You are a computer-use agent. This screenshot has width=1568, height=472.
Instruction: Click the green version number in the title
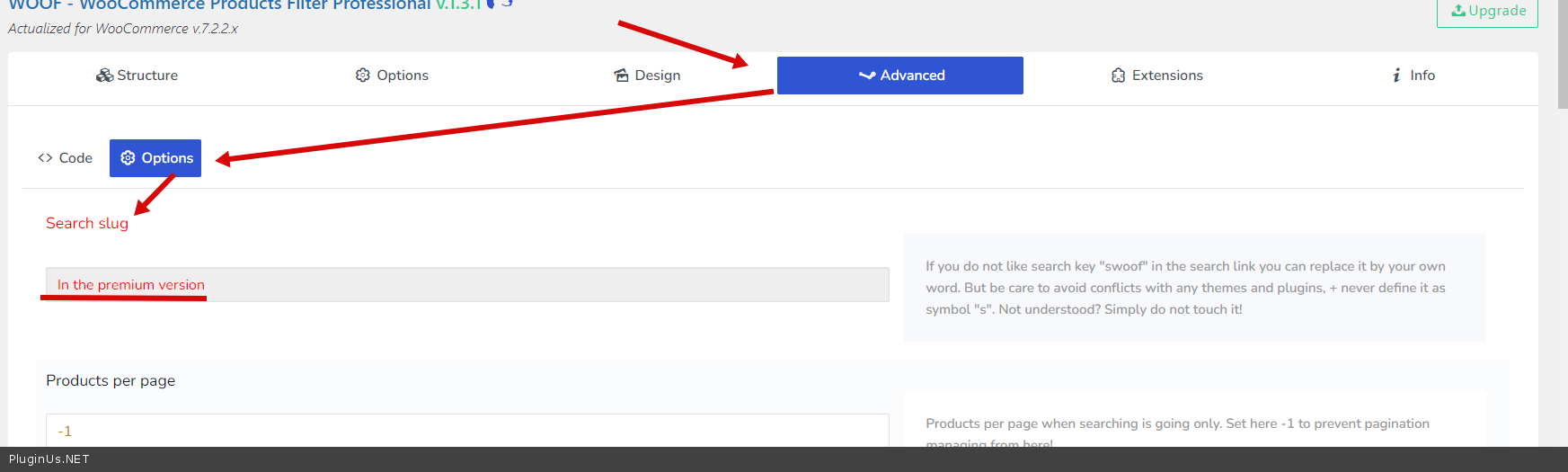[x=458, y=5]
